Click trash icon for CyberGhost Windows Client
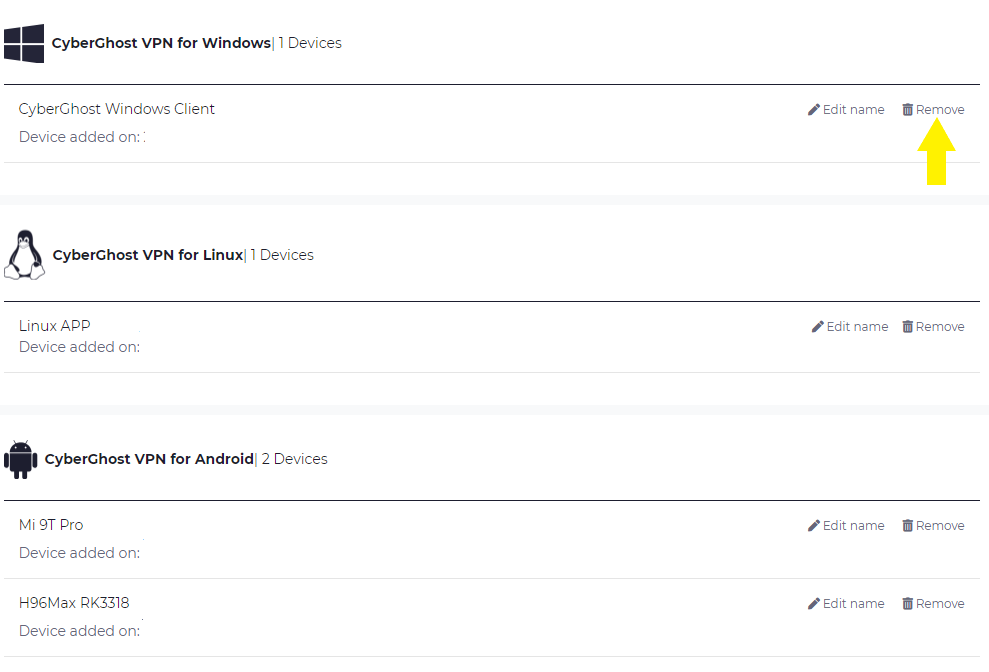 [x=908, y=110]
